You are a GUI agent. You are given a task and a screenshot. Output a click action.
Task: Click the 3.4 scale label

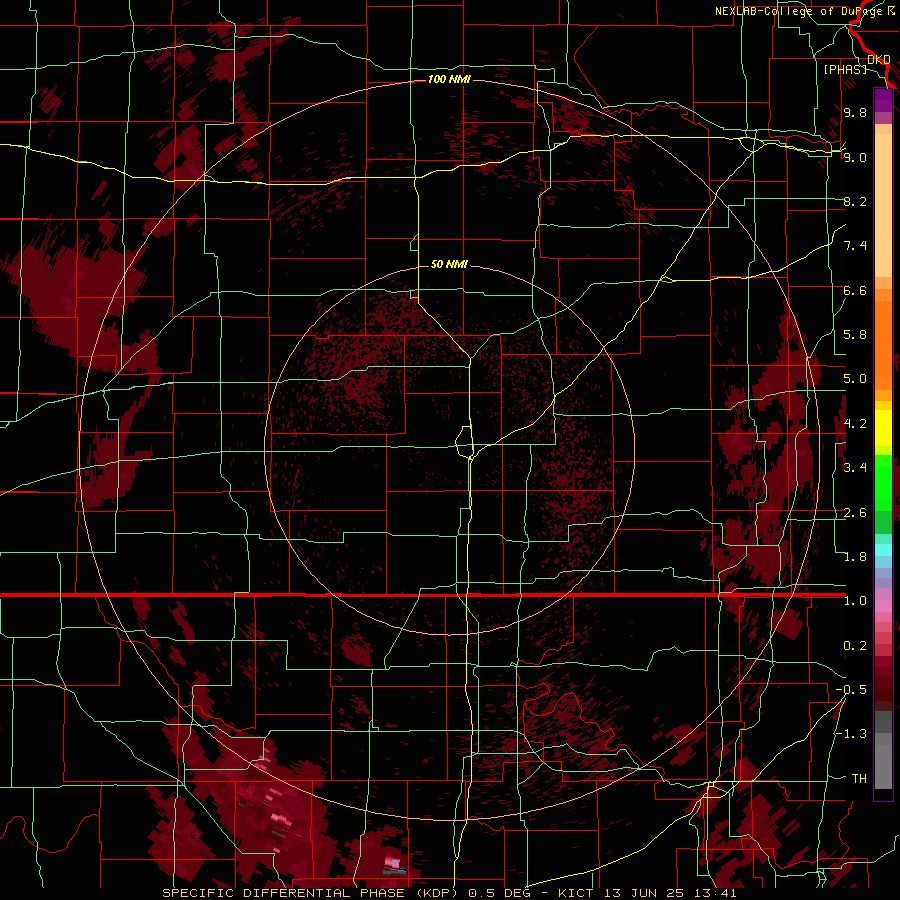coord(855,468)
